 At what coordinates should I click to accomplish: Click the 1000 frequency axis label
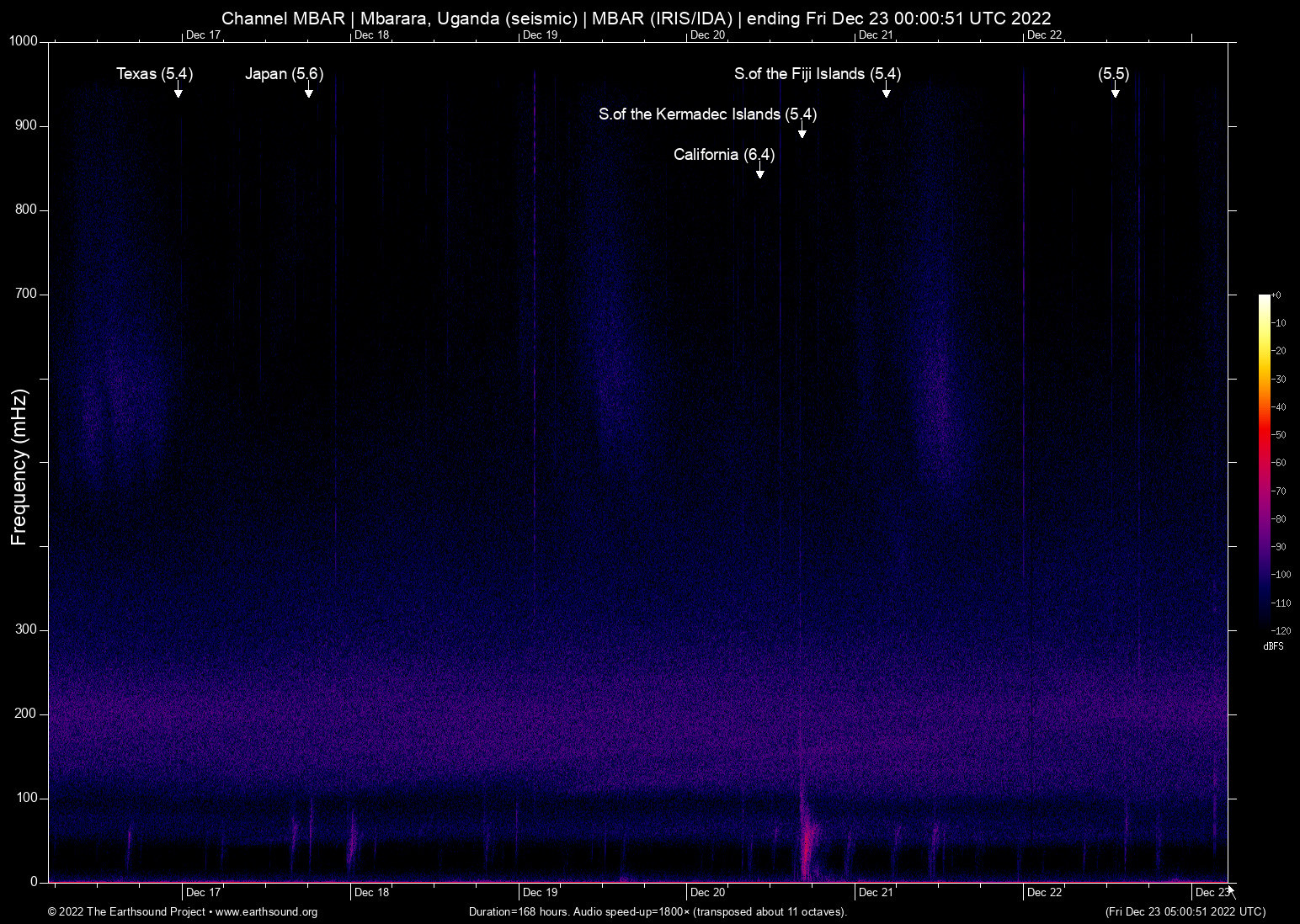pyautogui.click(x=24, y=40)
